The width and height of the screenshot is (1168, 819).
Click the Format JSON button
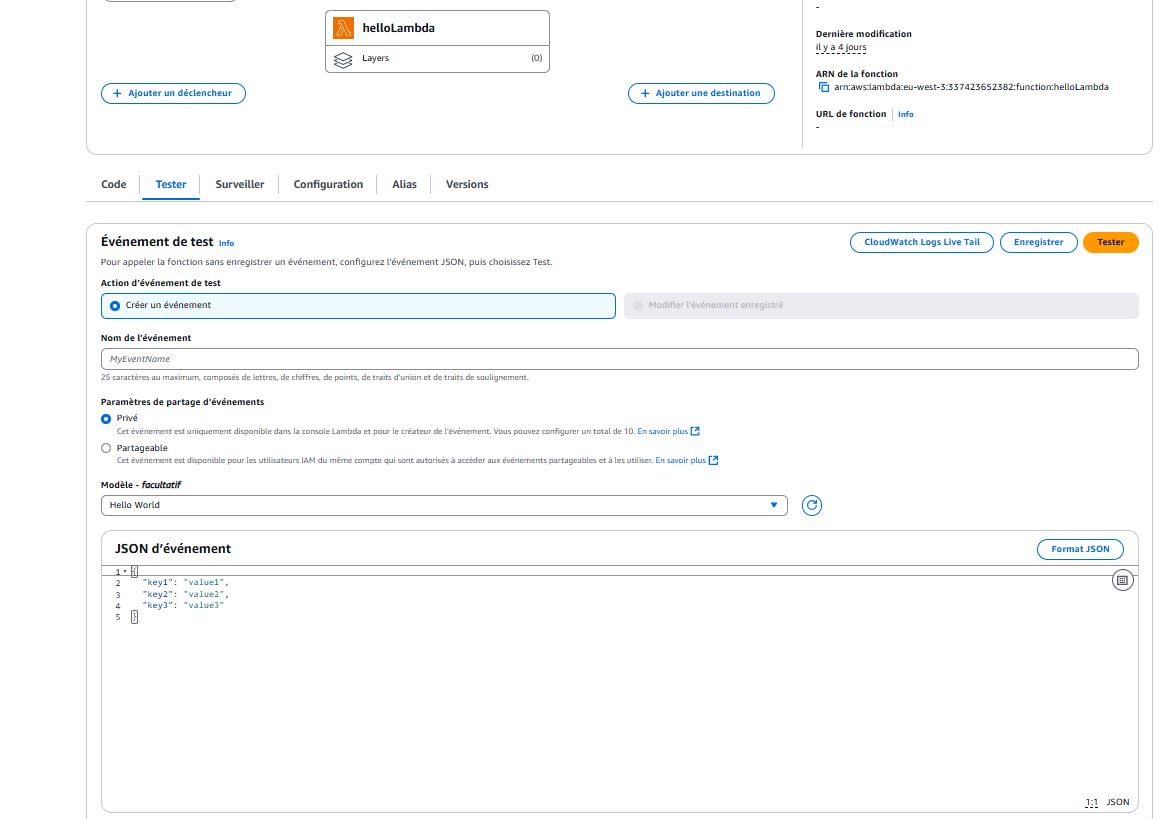pos(1080,549)
